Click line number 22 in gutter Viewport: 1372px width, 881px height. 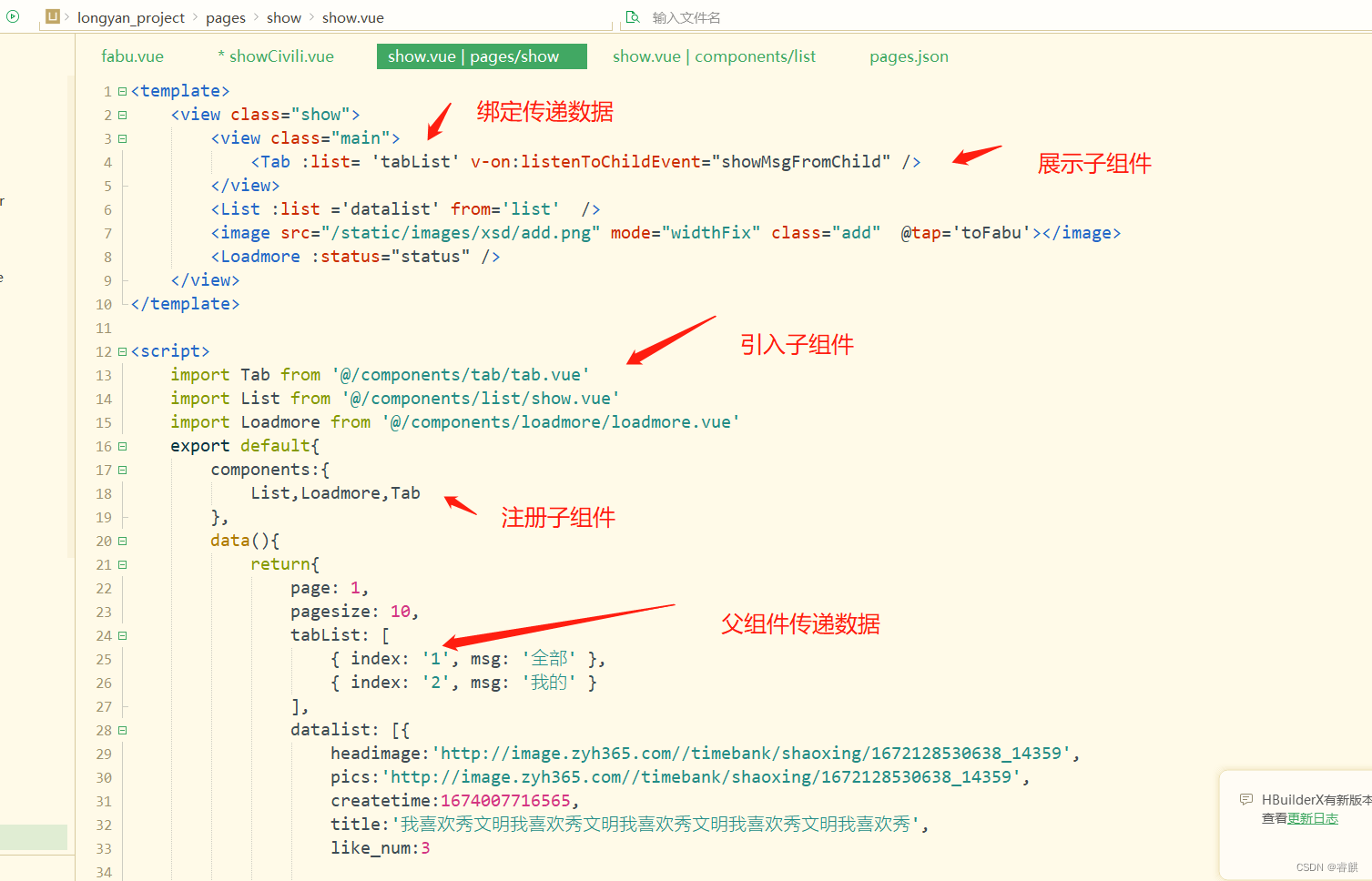pos(104,588)
